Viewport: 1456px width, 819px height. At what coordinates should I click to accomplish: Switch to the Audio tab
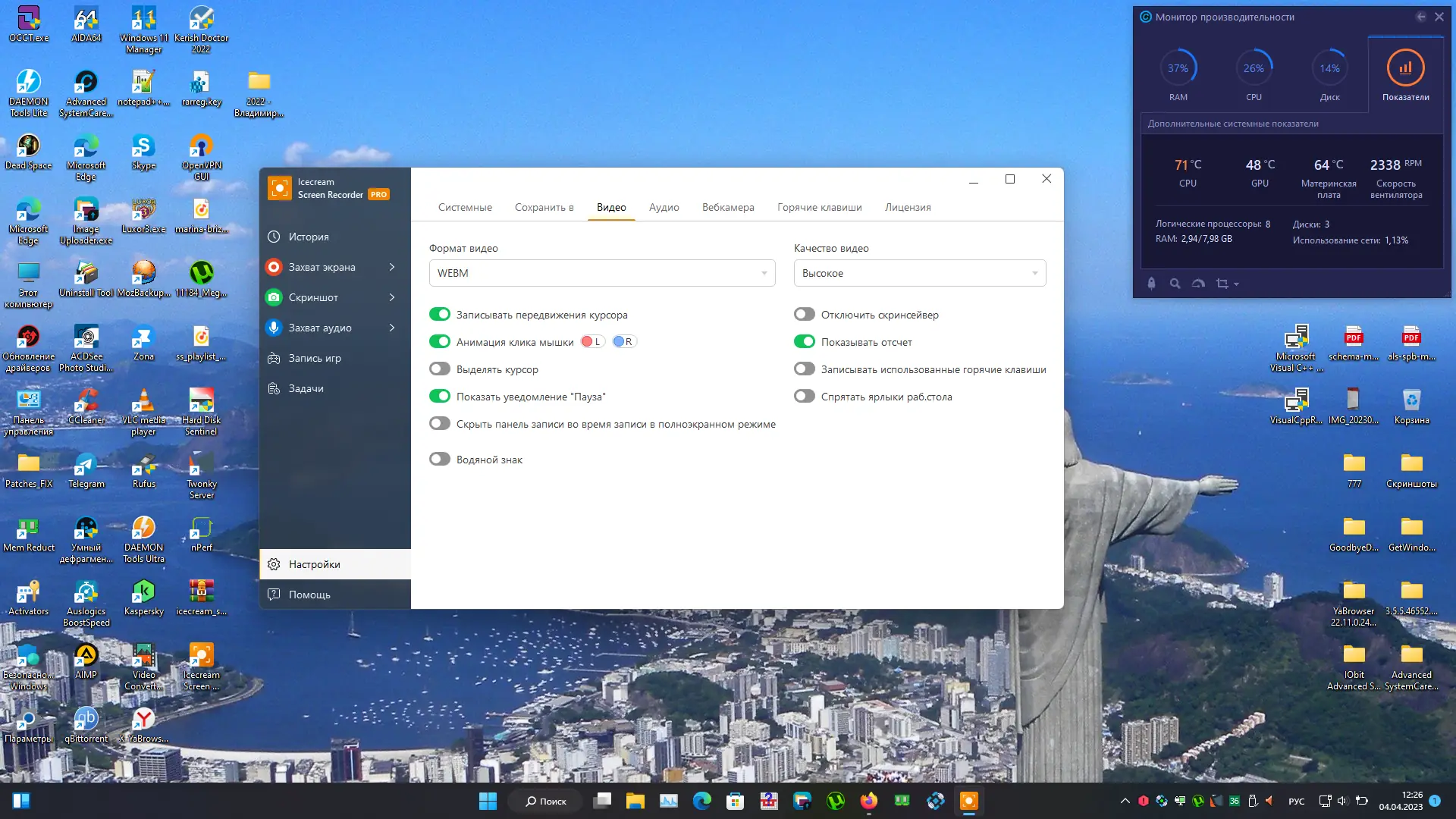[664, 207]
